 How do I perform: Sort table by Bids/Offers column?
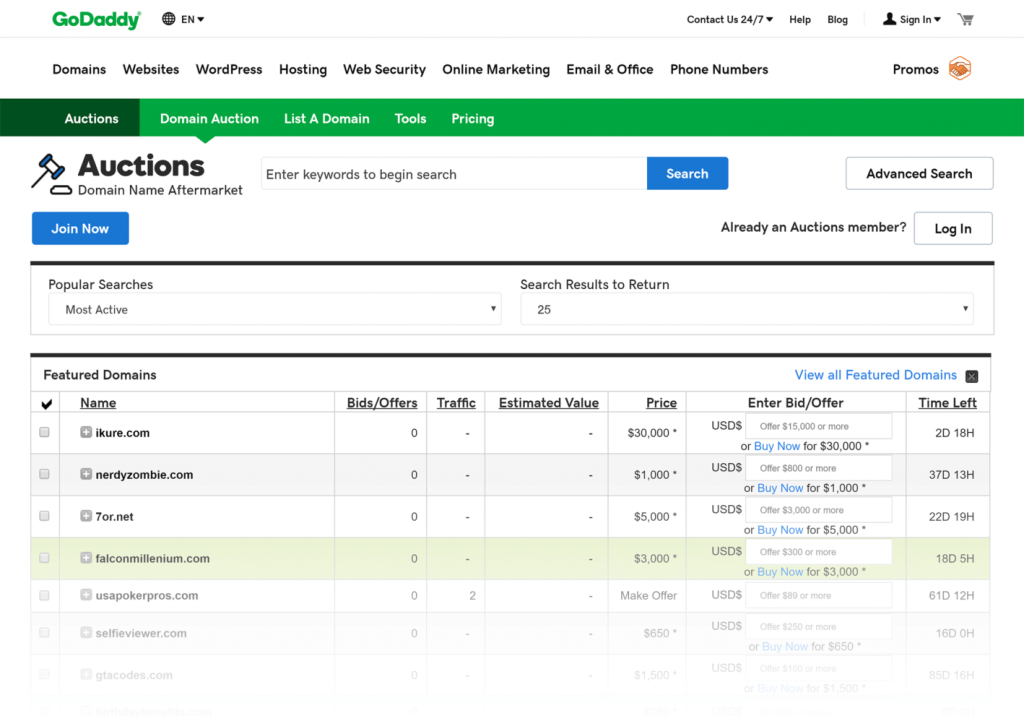382,403
